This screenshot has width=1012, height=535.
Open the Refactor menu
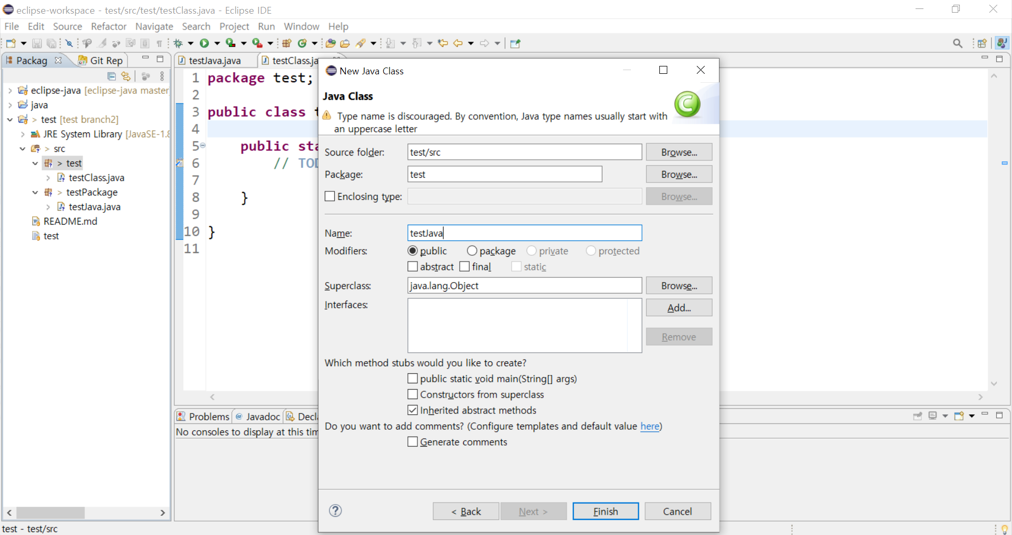(108, 26)
